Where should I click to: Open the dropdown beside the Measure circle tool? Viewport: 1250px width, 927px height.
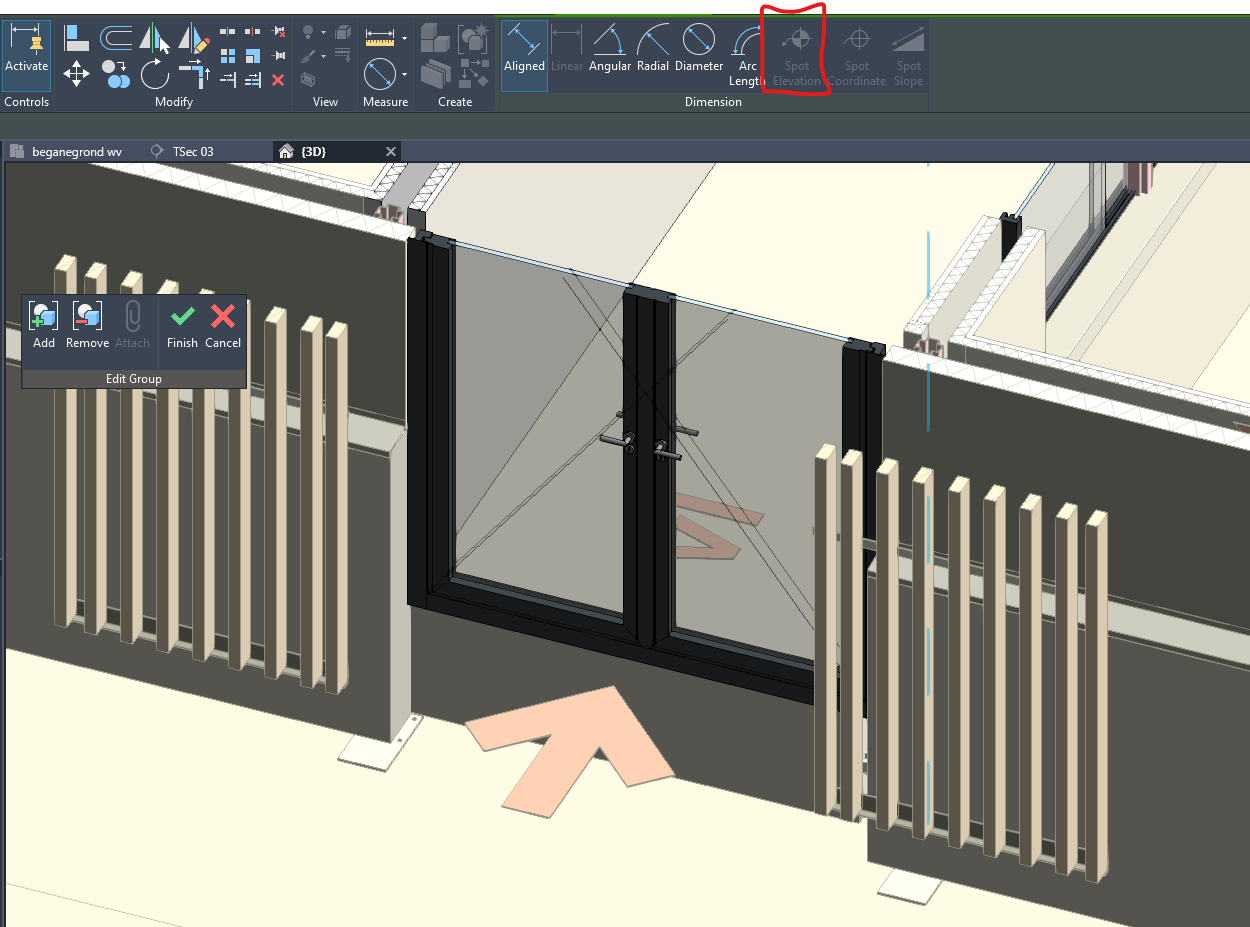pos(406,73)
